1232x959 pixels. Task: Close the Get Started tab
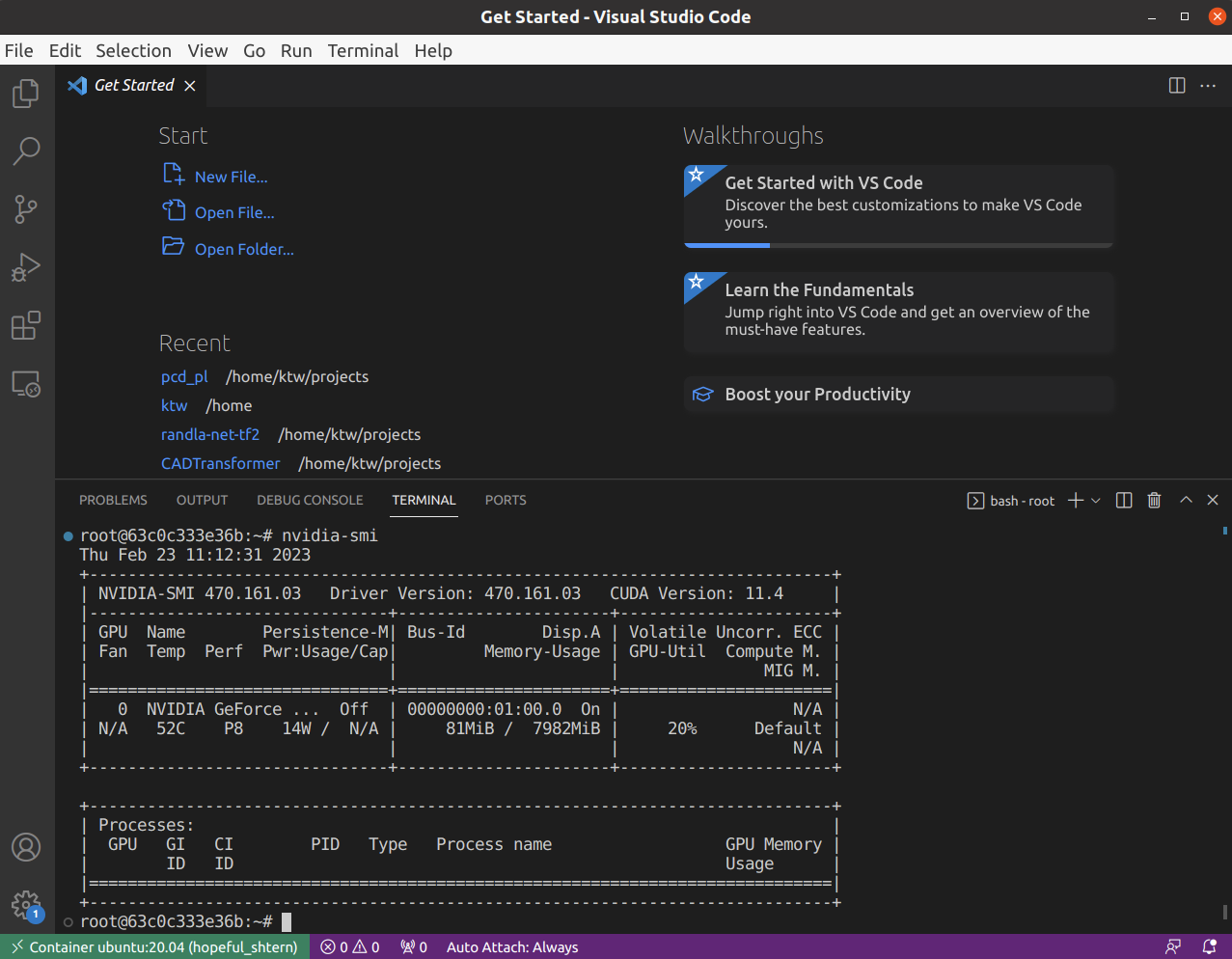pyautogui.click(x=190, y=86)
